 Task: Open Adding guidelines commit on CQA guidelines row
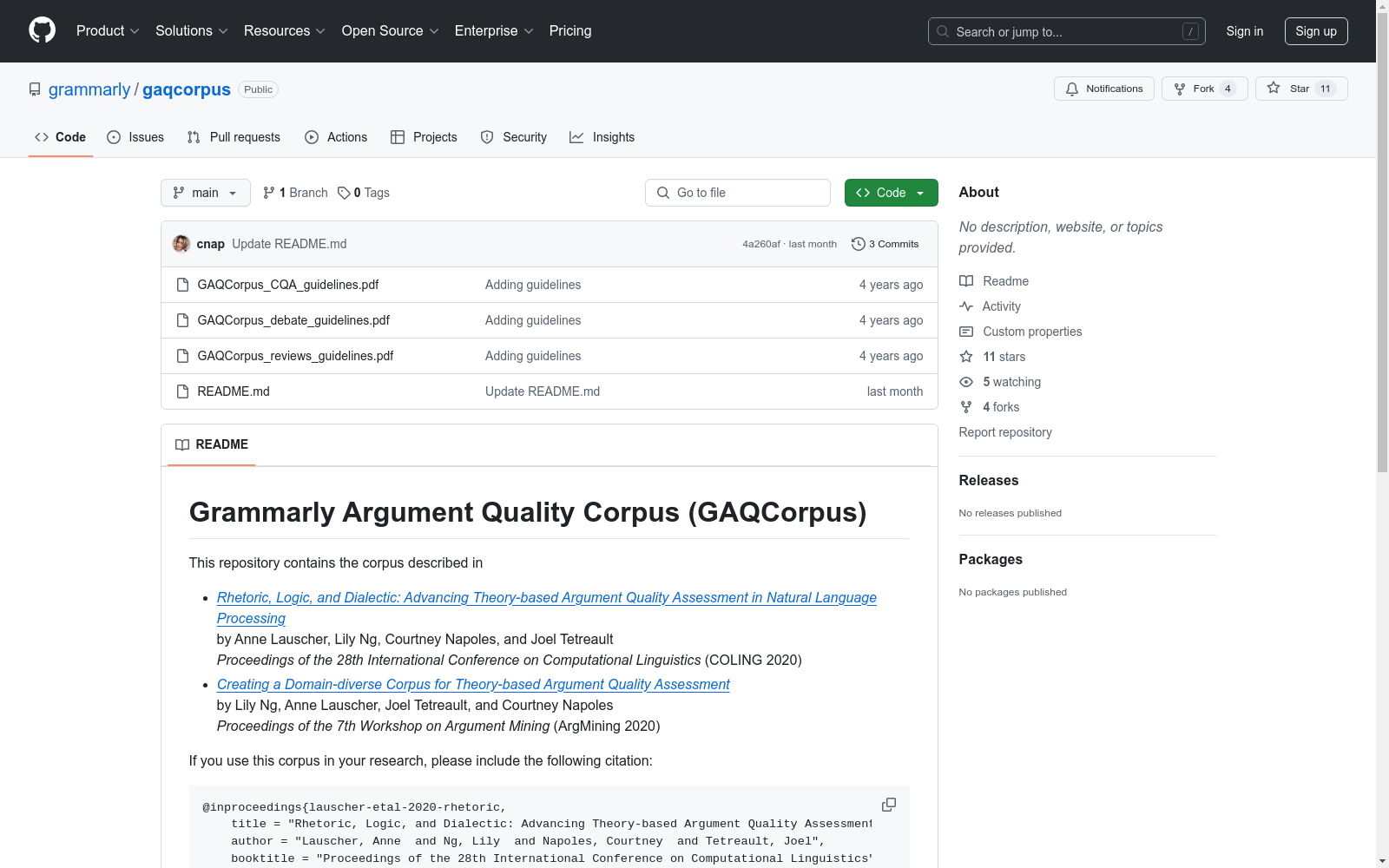[533, 285]
